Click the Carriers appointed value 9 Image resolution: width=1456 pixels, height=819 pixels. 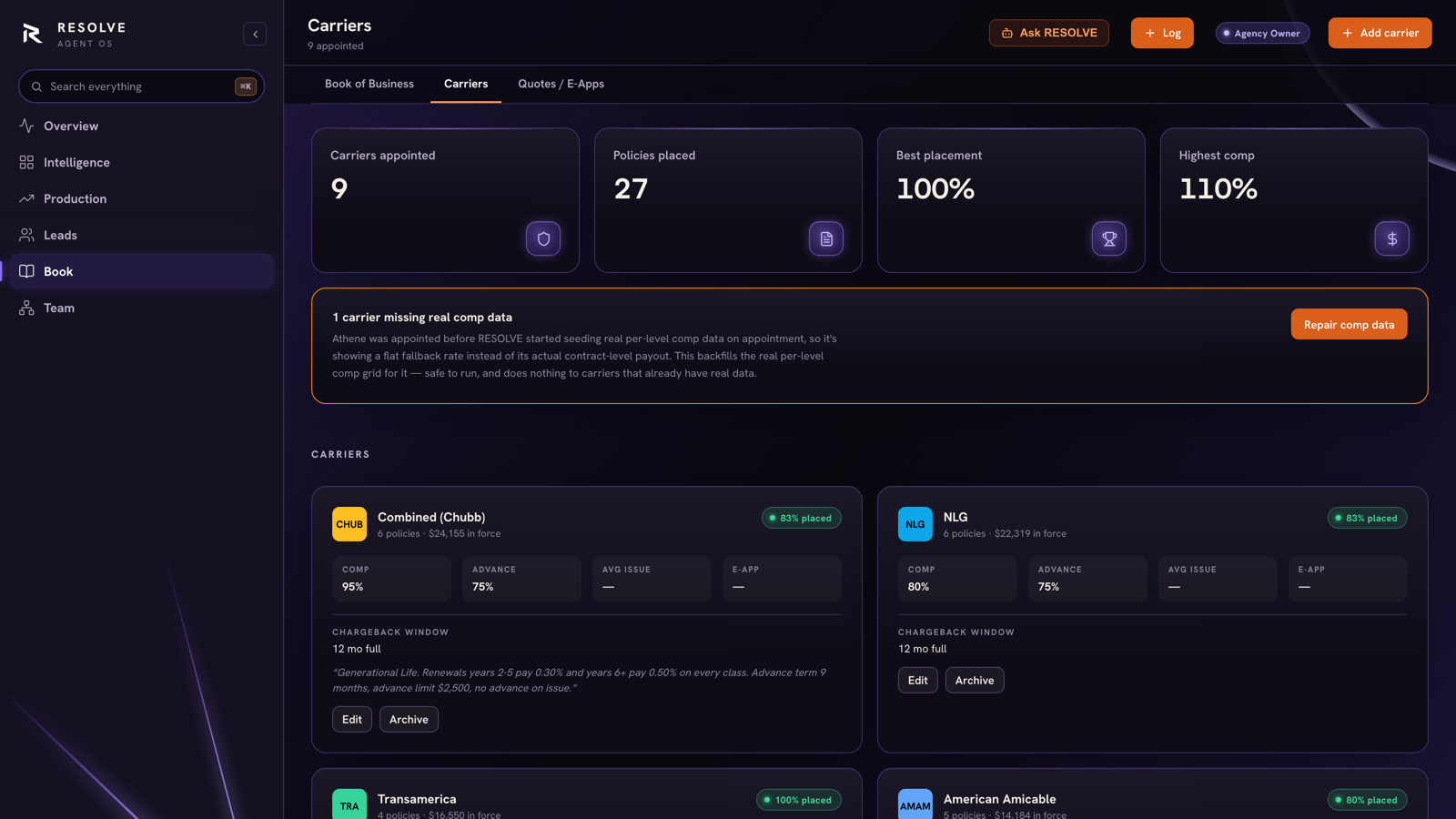tap(339, 188)
